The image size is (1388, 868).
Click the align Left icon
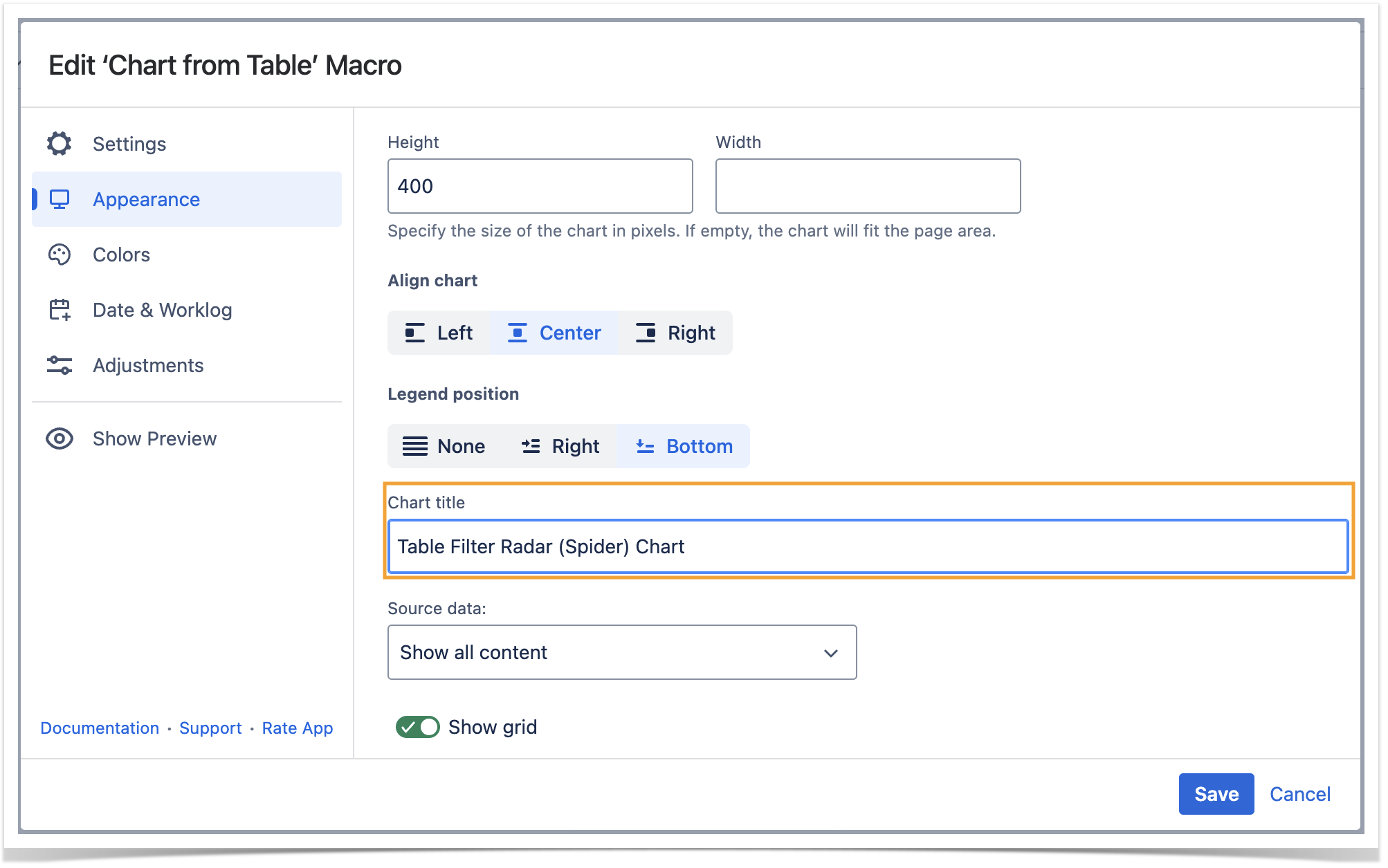click(414, 333)
